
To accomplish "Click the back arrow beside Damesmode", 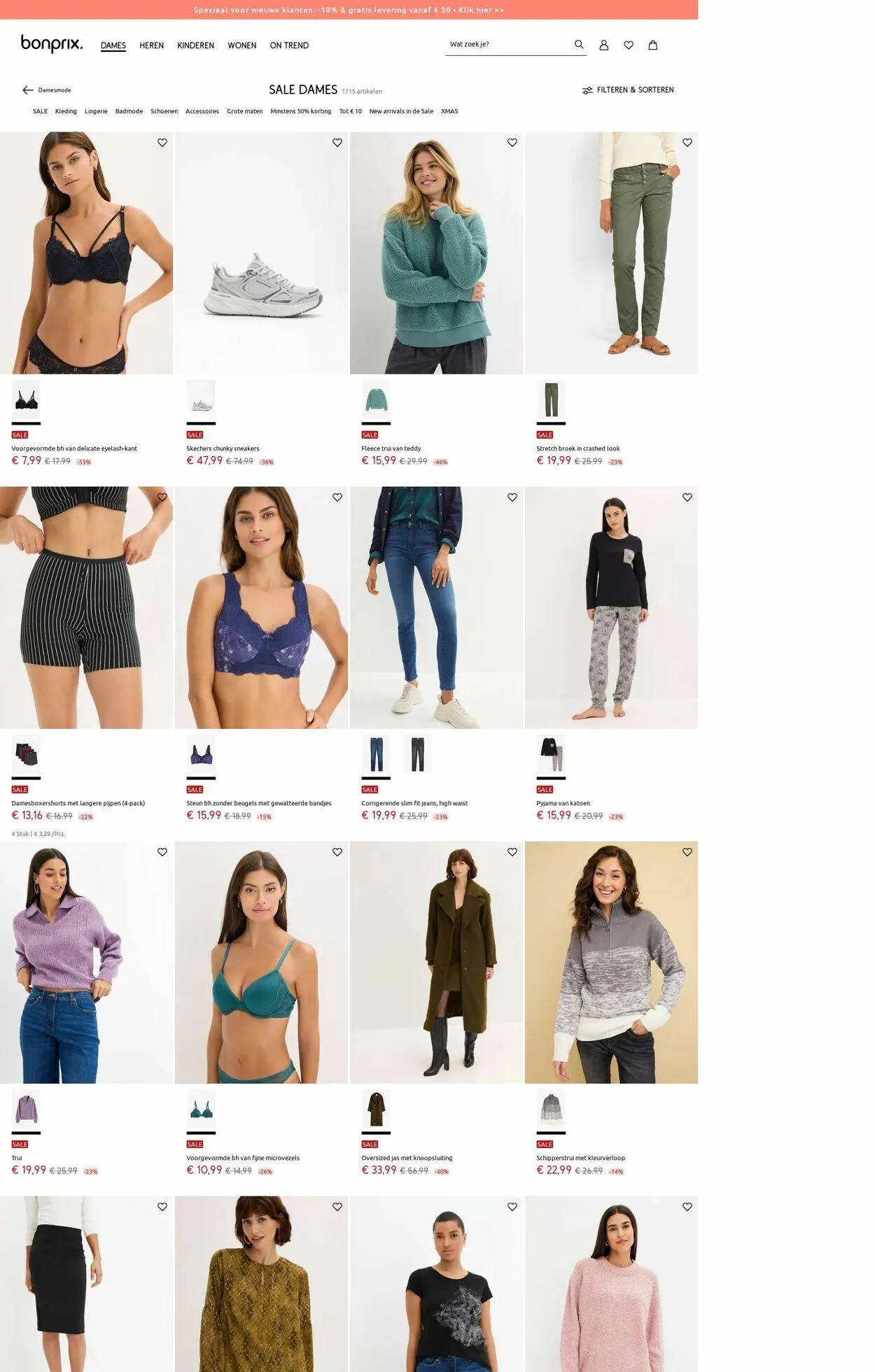I will [28, 90].
